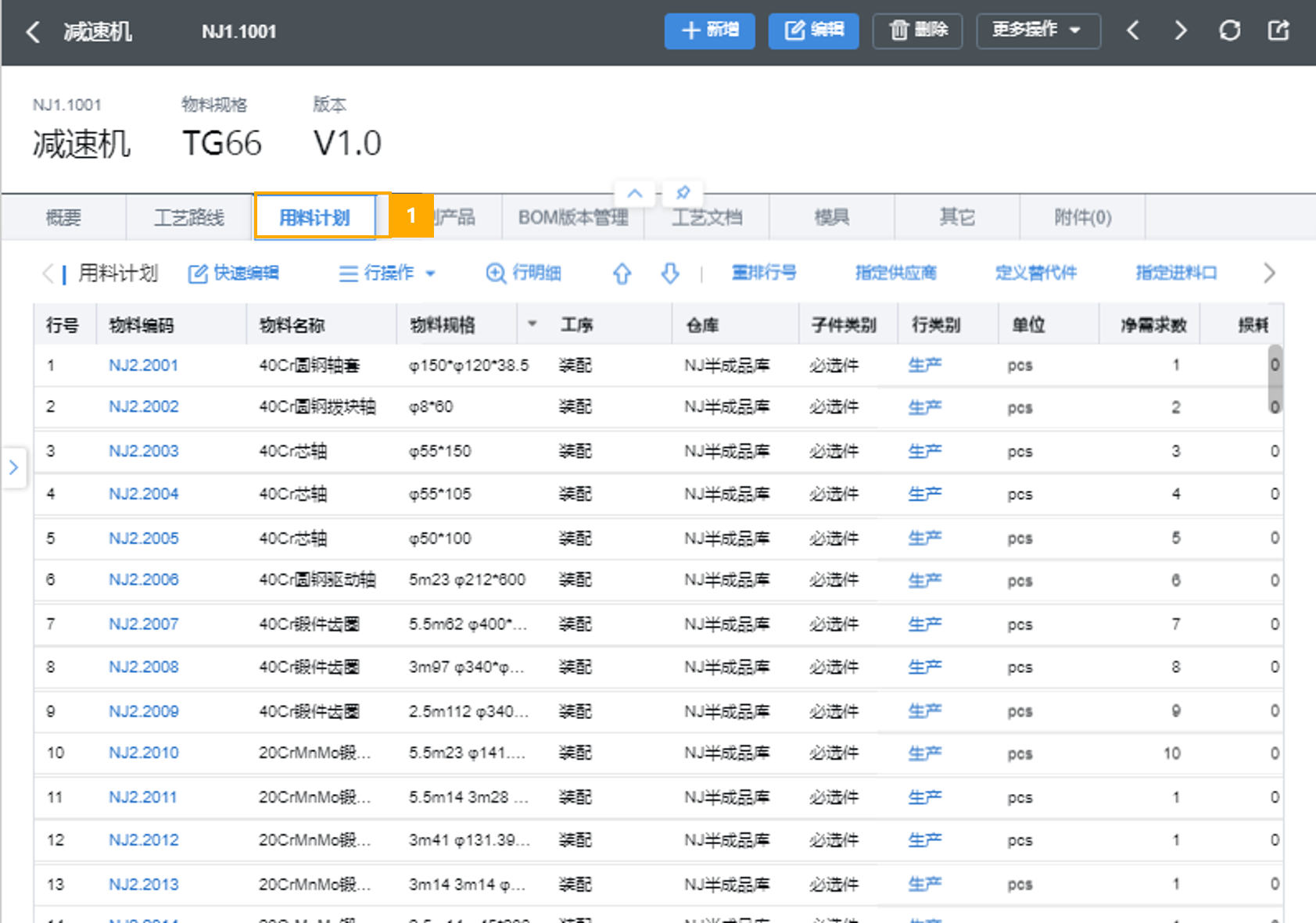The image size is (1316, 923).
Task: Open material link NJ2.2006
Action: tap(144, 579)
